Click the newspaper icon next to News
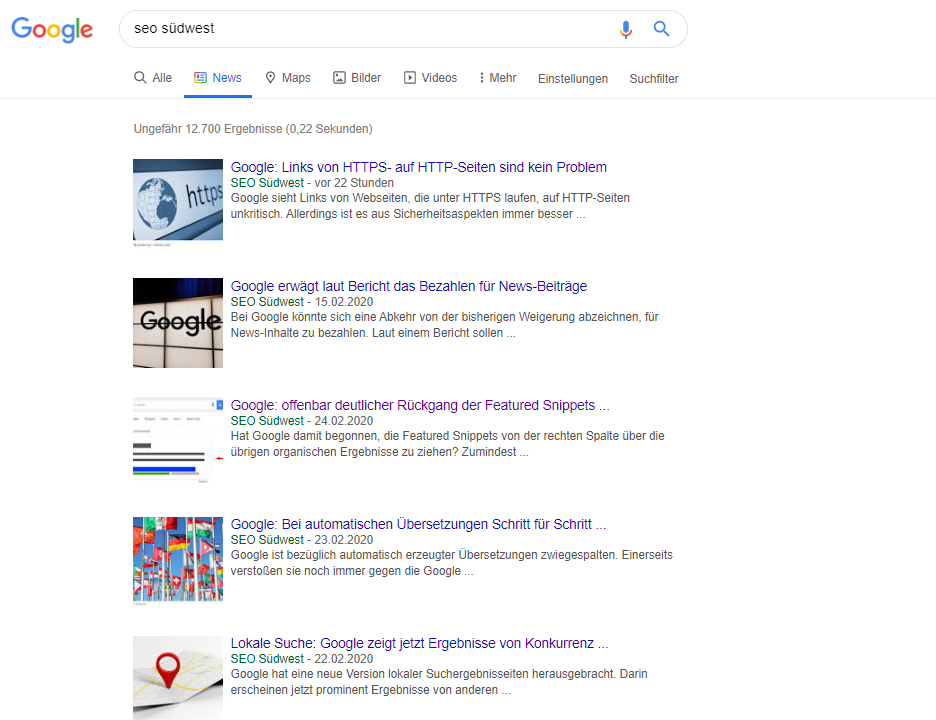 coord(203,77)
